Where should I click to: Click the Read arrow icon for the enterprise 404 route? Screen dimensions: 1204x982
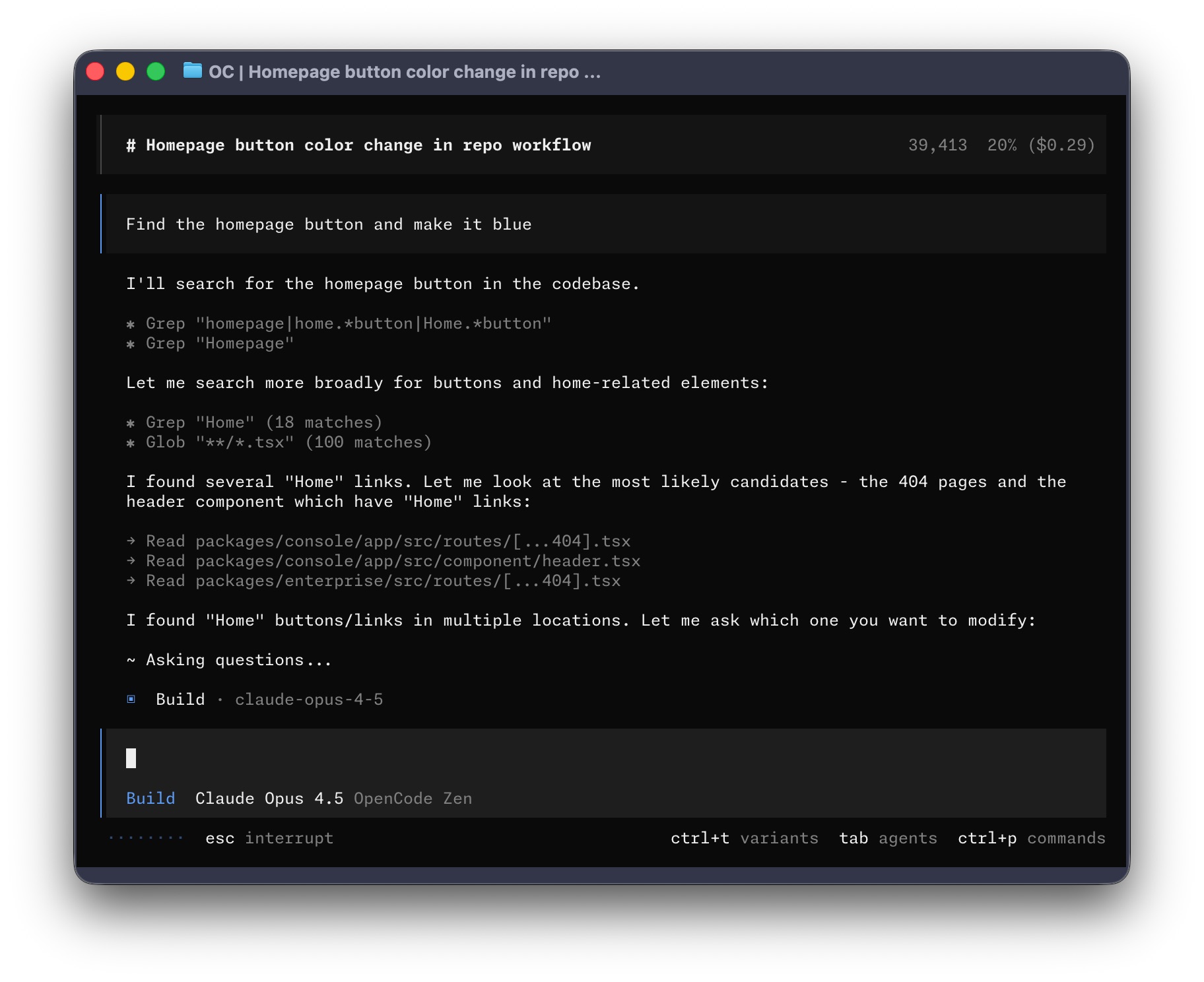click(x=131, y=581)
